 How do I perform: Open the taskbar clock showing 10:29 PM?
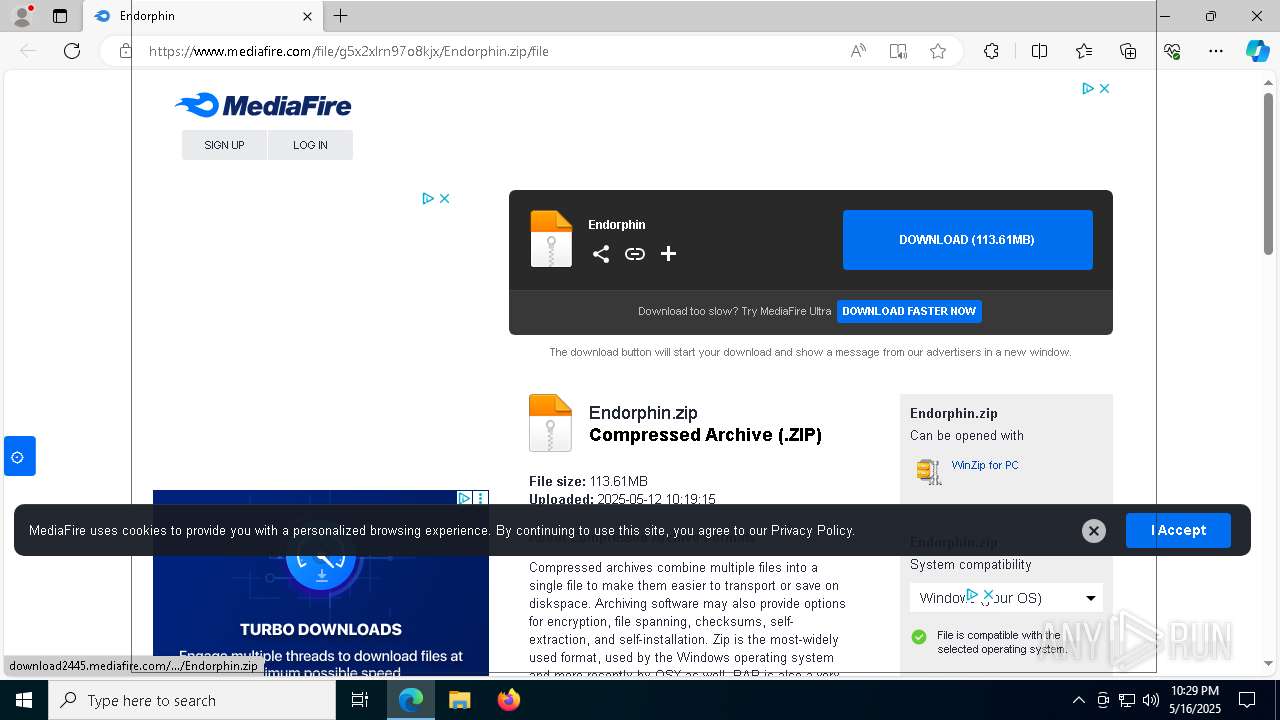pos(1195,700)
